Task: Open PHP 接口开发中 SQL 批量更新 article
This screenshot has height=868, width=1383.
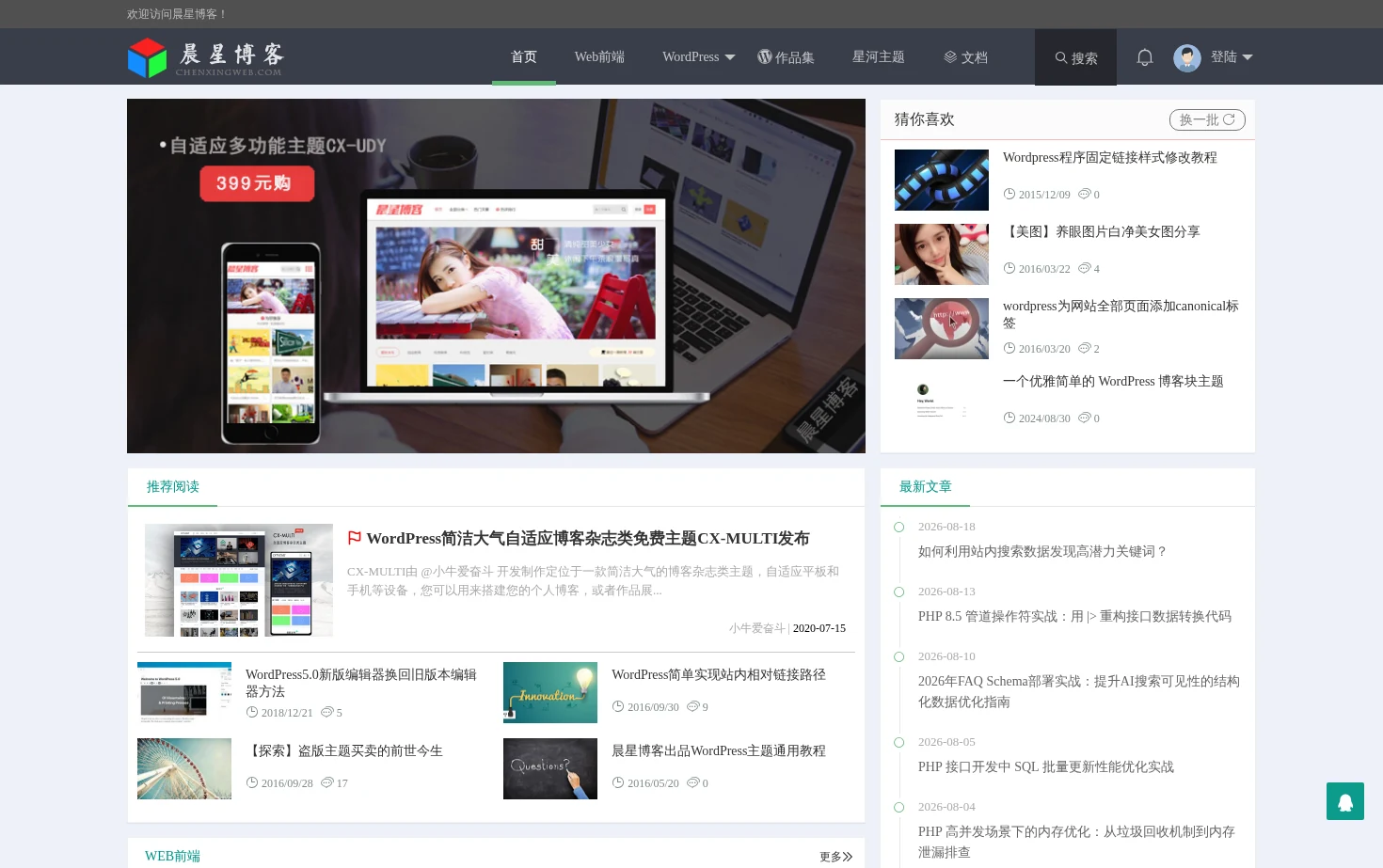Action: (x=1046, y=766)
